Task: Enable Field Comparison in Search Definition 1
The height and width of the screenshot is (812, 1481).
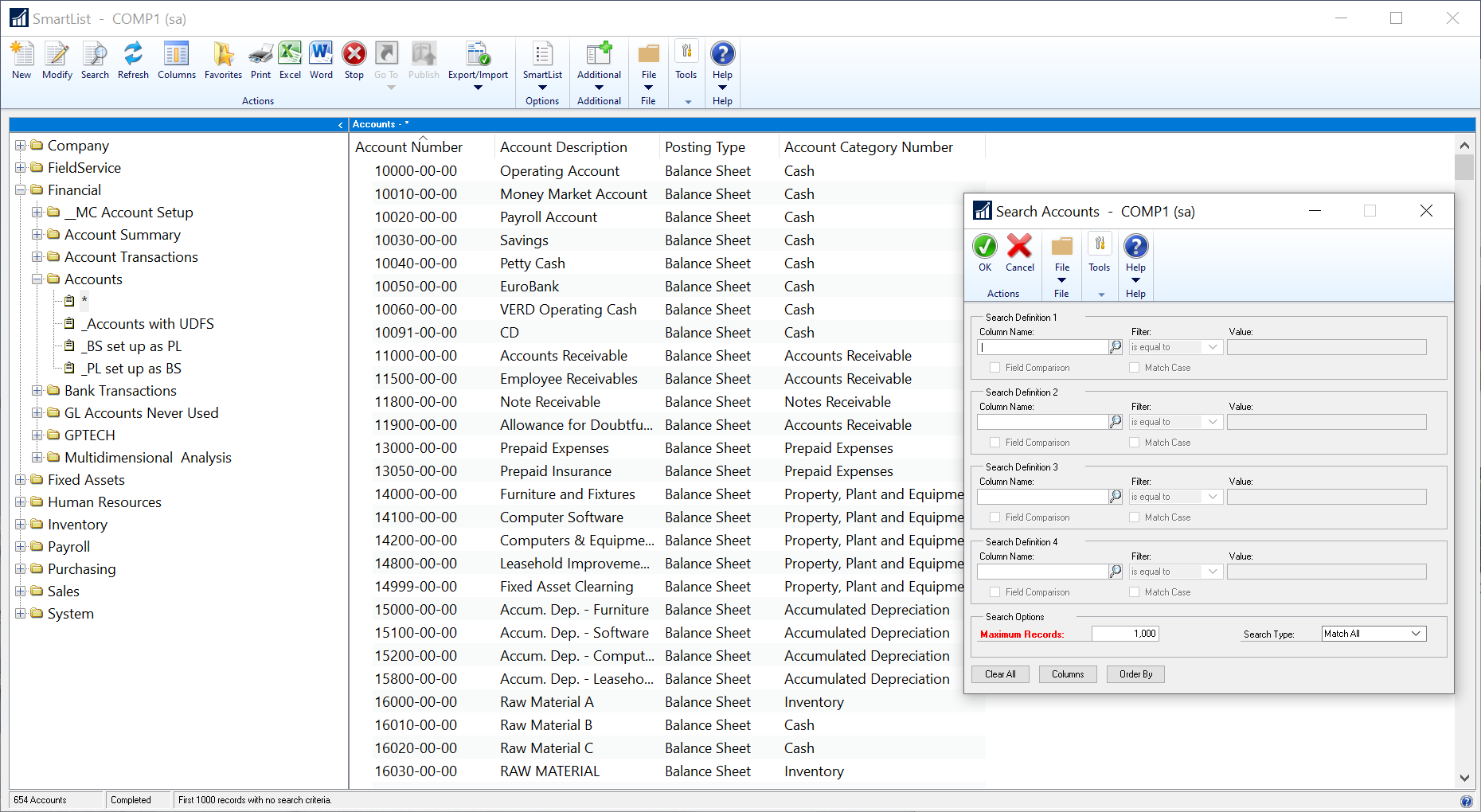Action: 994,367
